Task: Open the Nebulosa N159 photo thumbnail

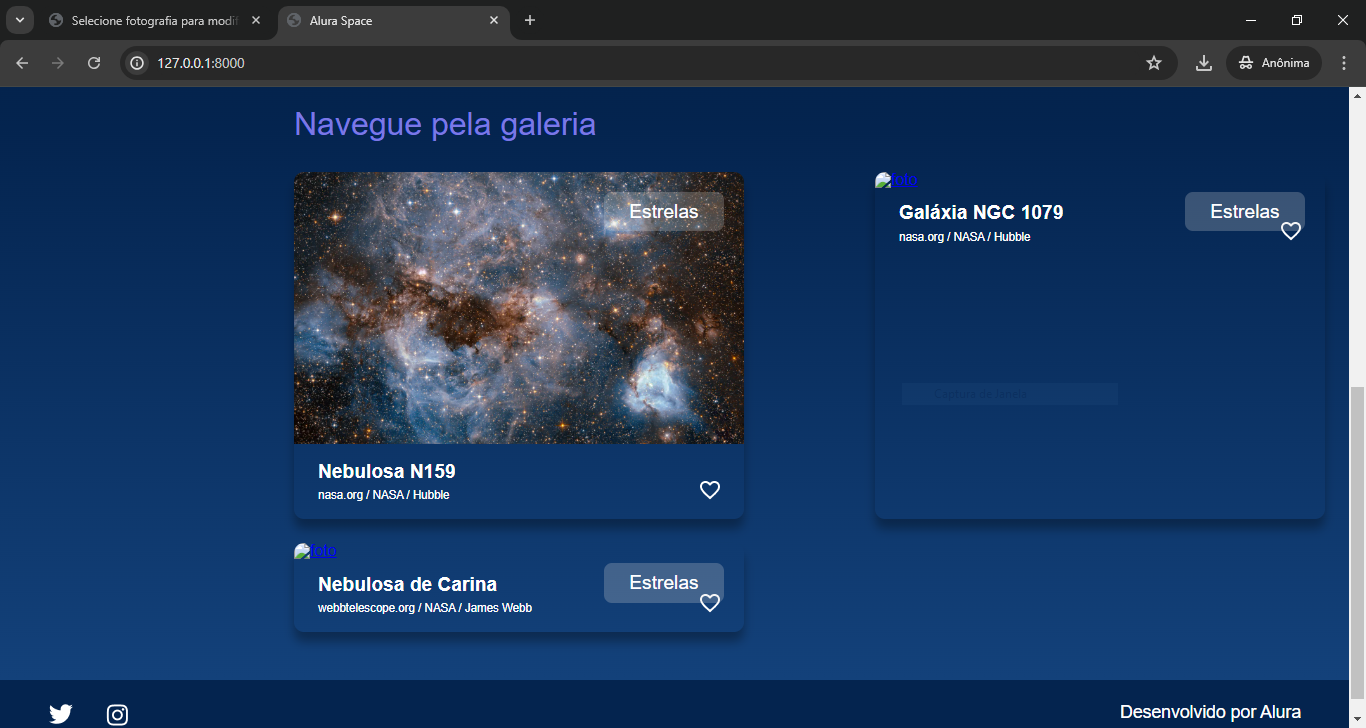Action: point(519,308)
